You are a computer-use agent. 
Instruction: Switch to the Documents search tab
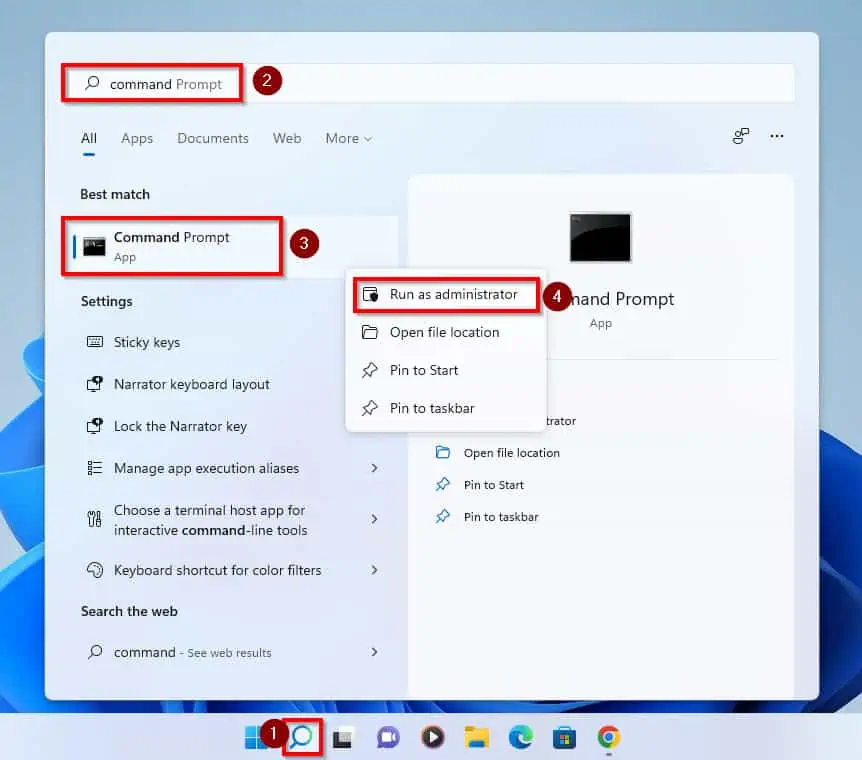[x=213, y=139]
